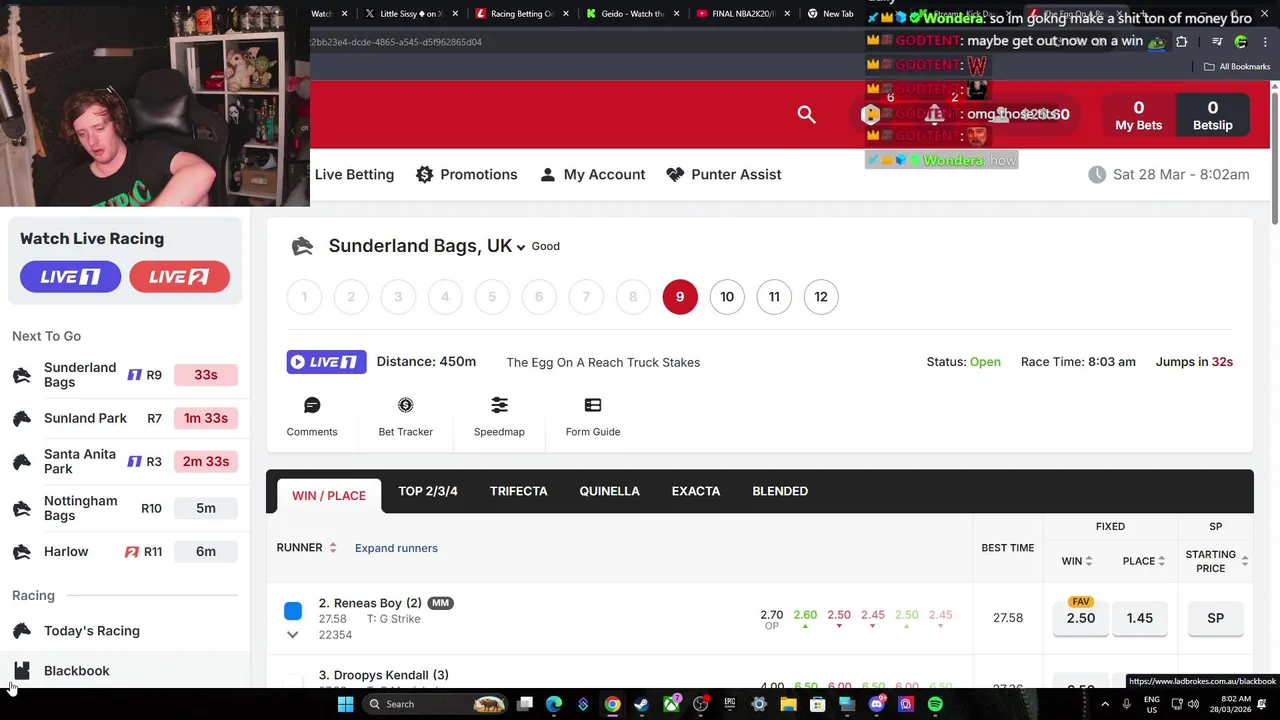The height and width of the screenshot is (720, 1280).
Task: Click the Live 1 badge beside Distance
Action: 326,362
